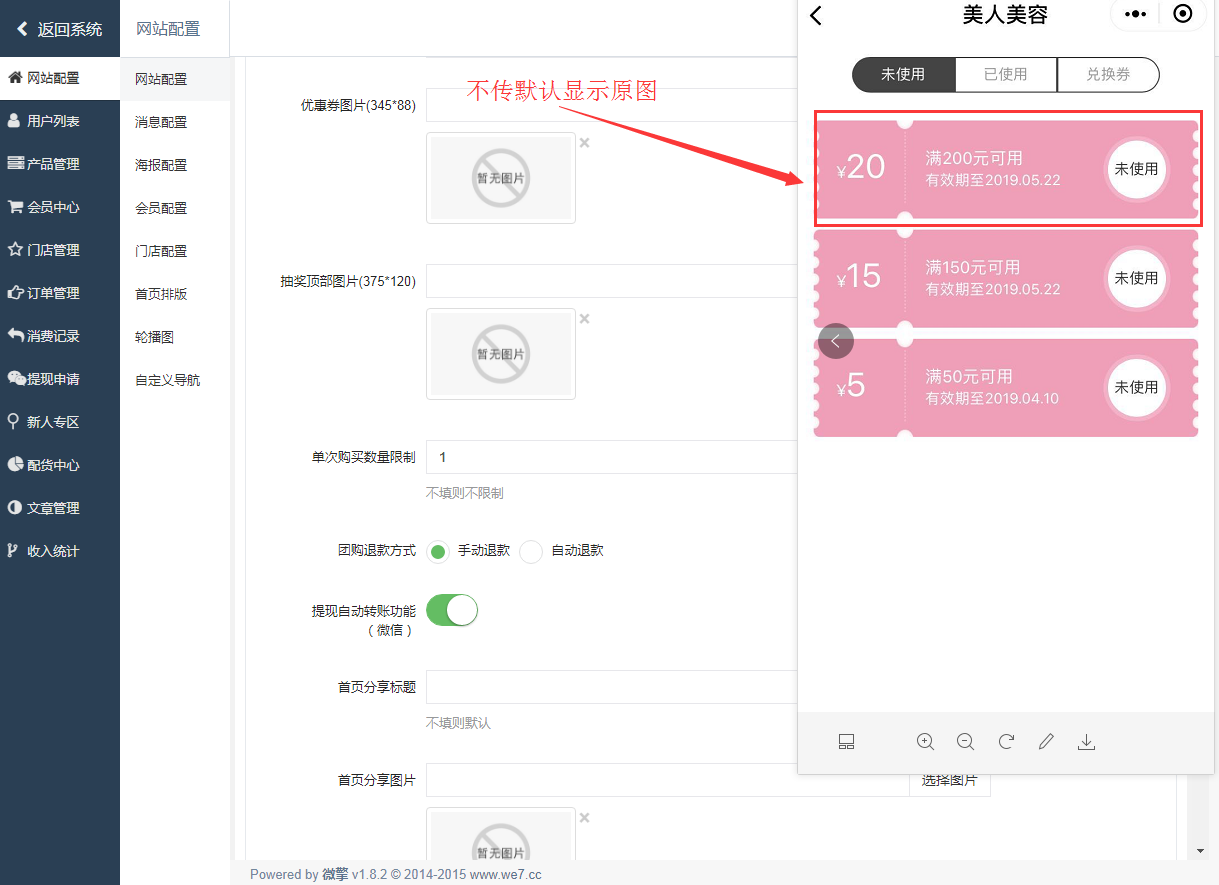1219x885 pixels.
Task: Click the 满50元可用 coupon text
Action: [969, 376]
